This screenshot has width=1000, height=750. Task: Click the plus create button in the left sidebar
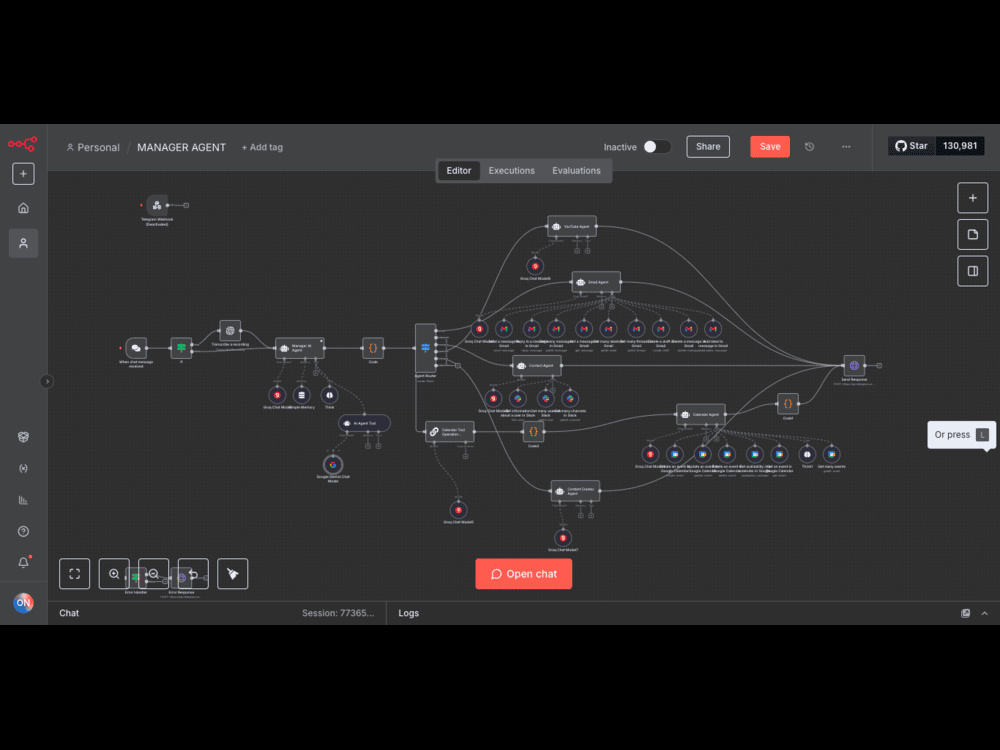click(23, 173)
